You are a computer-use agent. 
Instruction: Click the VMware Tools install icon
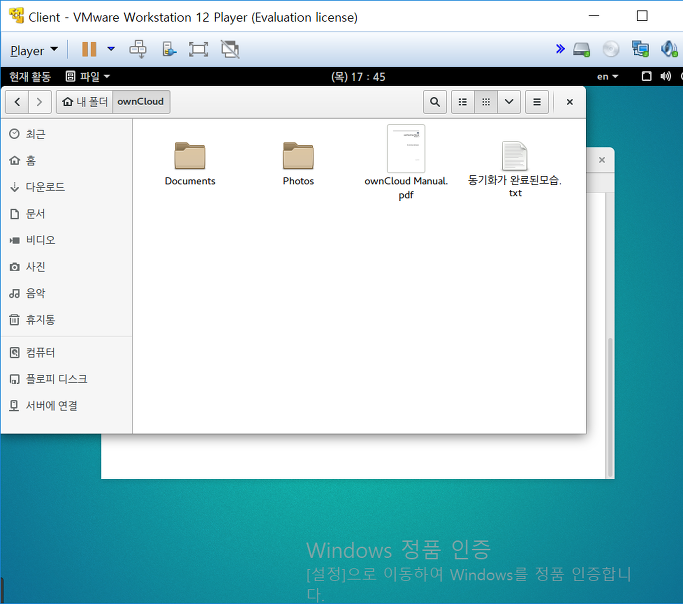[169, 49]
